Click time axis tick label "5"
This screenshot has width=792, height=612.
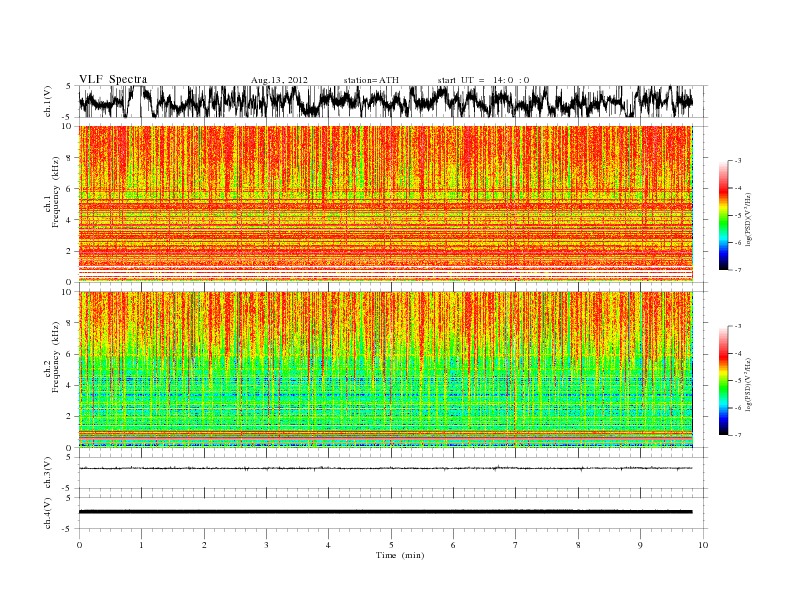pos(391,545)
